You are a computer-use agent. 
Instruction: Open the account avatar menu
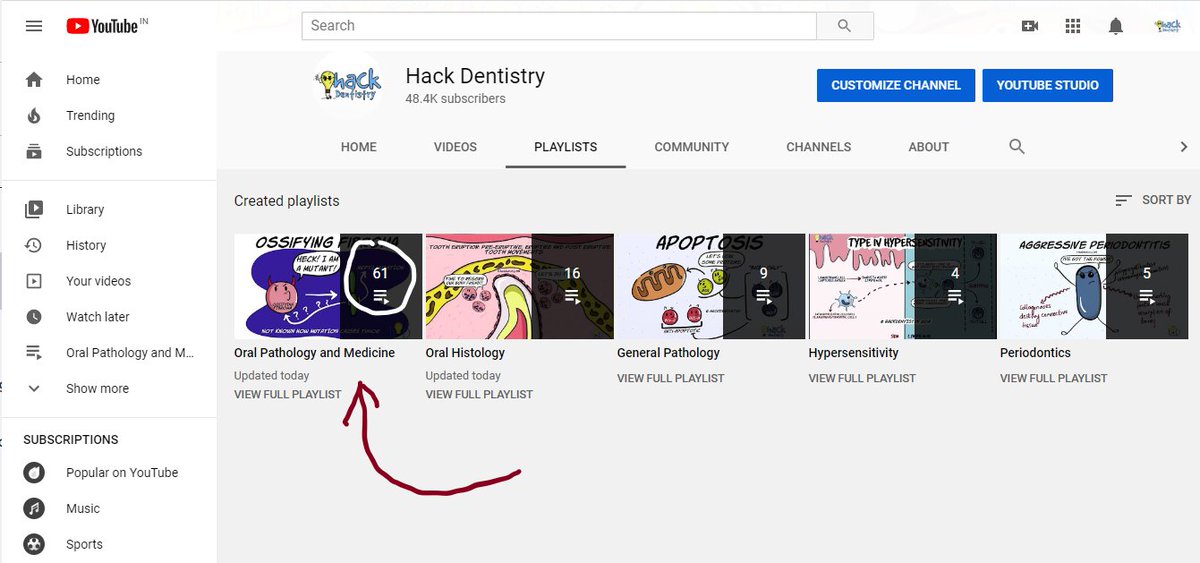(1167, 26)
